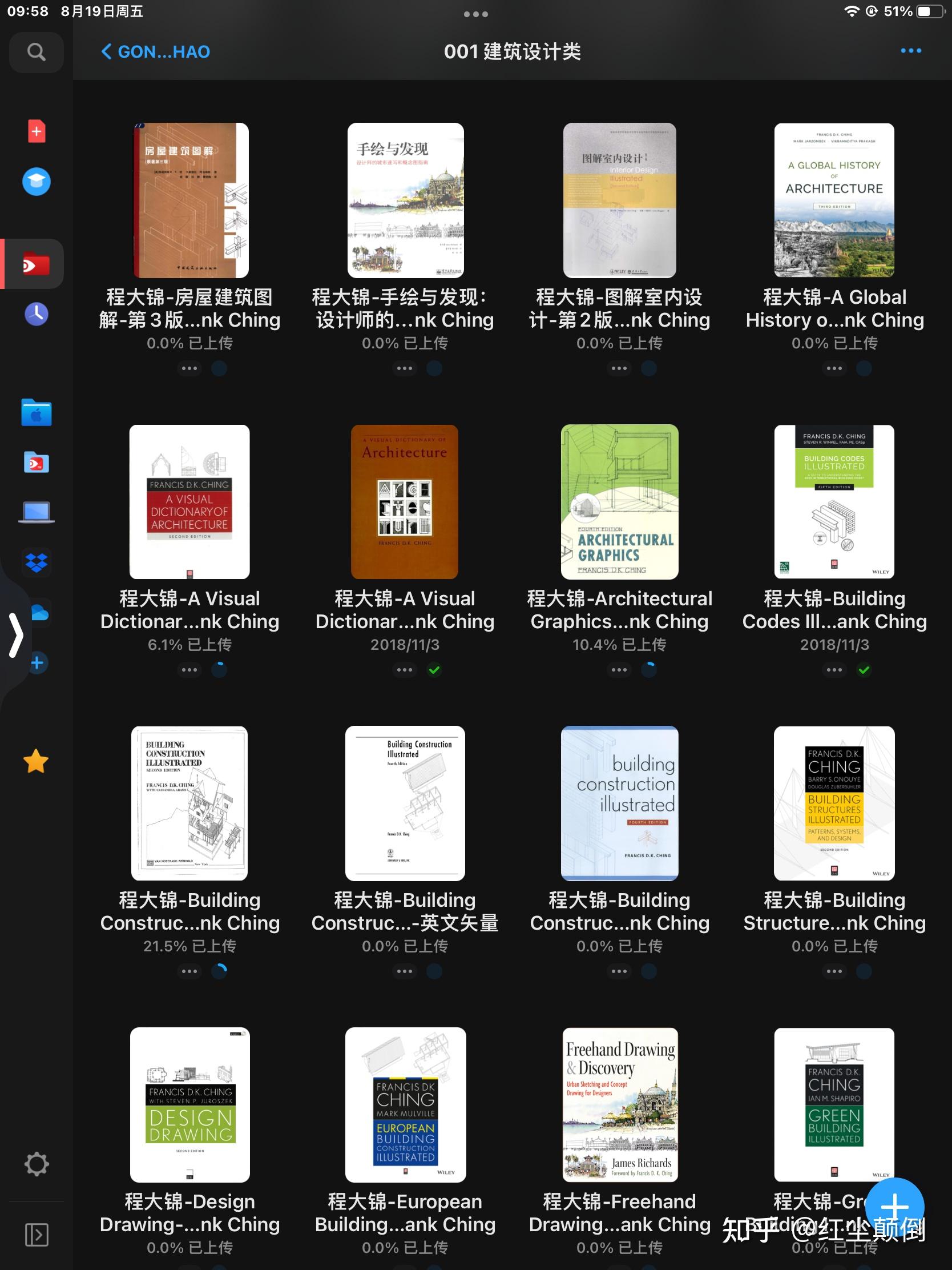Tap the multitasking three dots at top
Screen dimensions: 952x1270
tap(475, 14)
